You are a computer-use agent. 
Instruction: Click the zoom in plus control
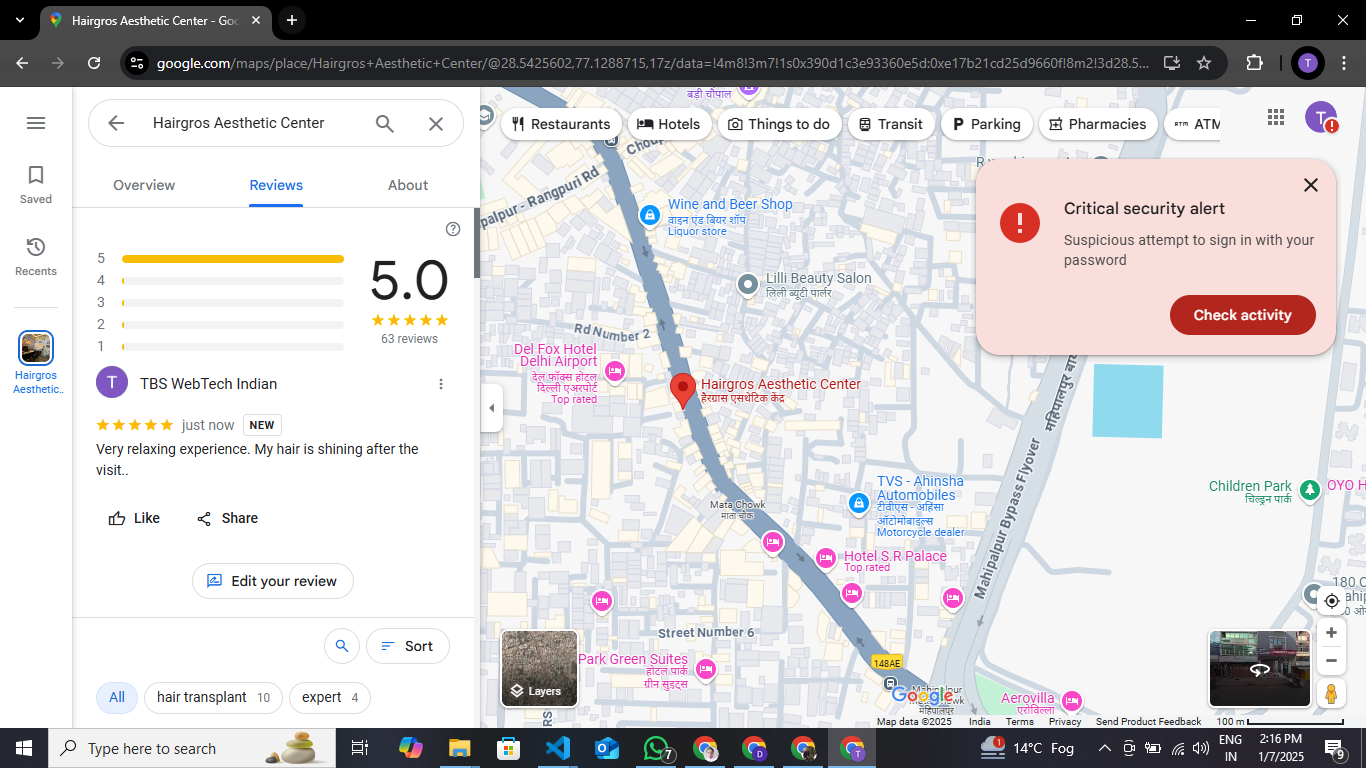[1331, 633]
